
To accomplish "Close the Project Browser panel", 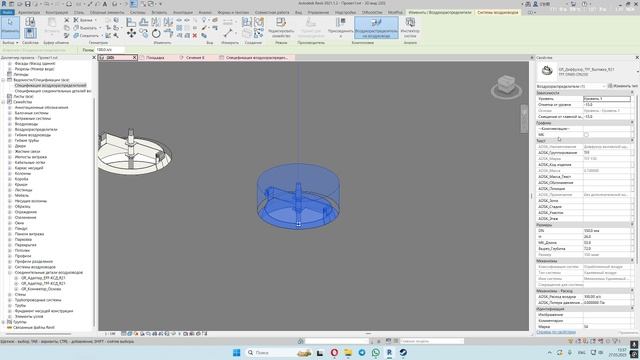I will click(94, 58).
